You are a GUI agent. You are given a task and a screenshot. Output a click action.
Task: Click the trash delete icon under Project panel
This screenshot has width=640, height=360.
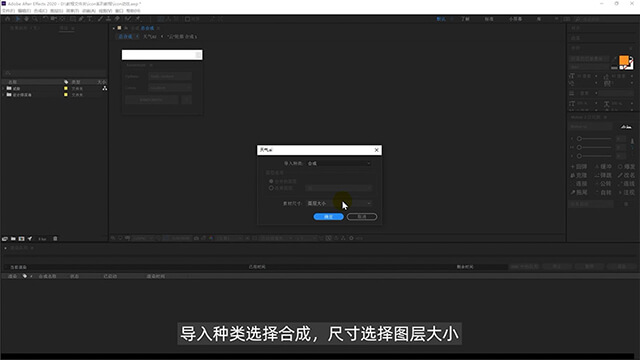pyautogui.click(x=55, y=238)
